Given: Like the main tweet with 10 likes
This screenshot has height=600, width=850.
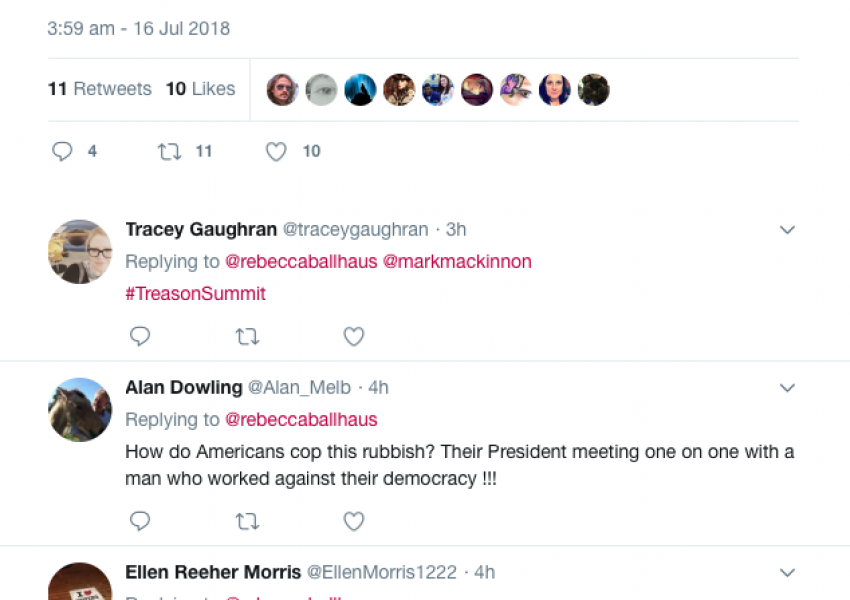Looking at the screenshot, I should click(x=276, y=151).
